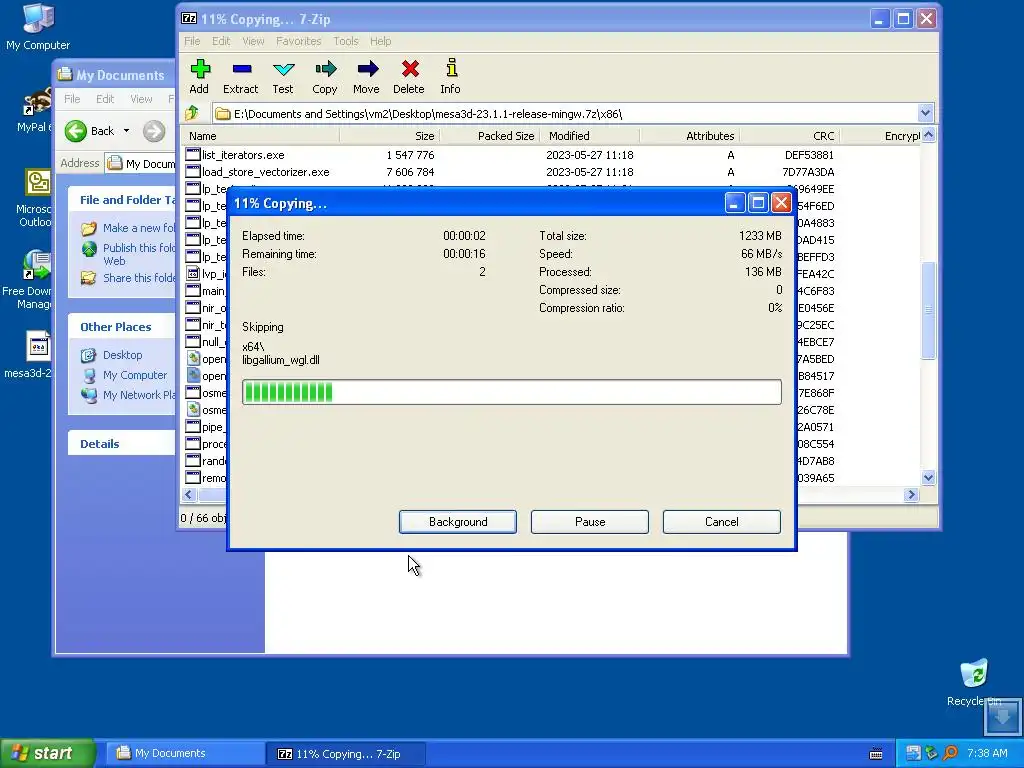The image size is (1024, 768).
Task: Open My Network Places link
Action: pyautogui.click(x=128, y=395)
